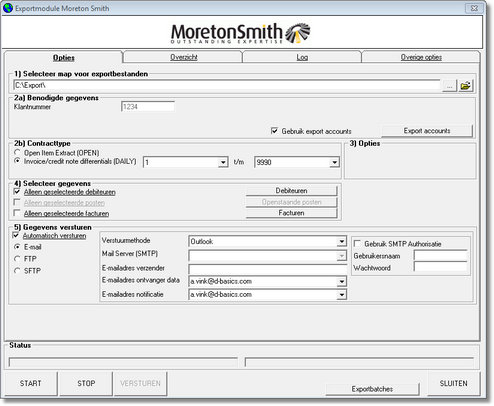The width and height of the screenshot is (494, 406).
Task: Click the globe application icon in title bar
Action: click(x=7, y=8)
